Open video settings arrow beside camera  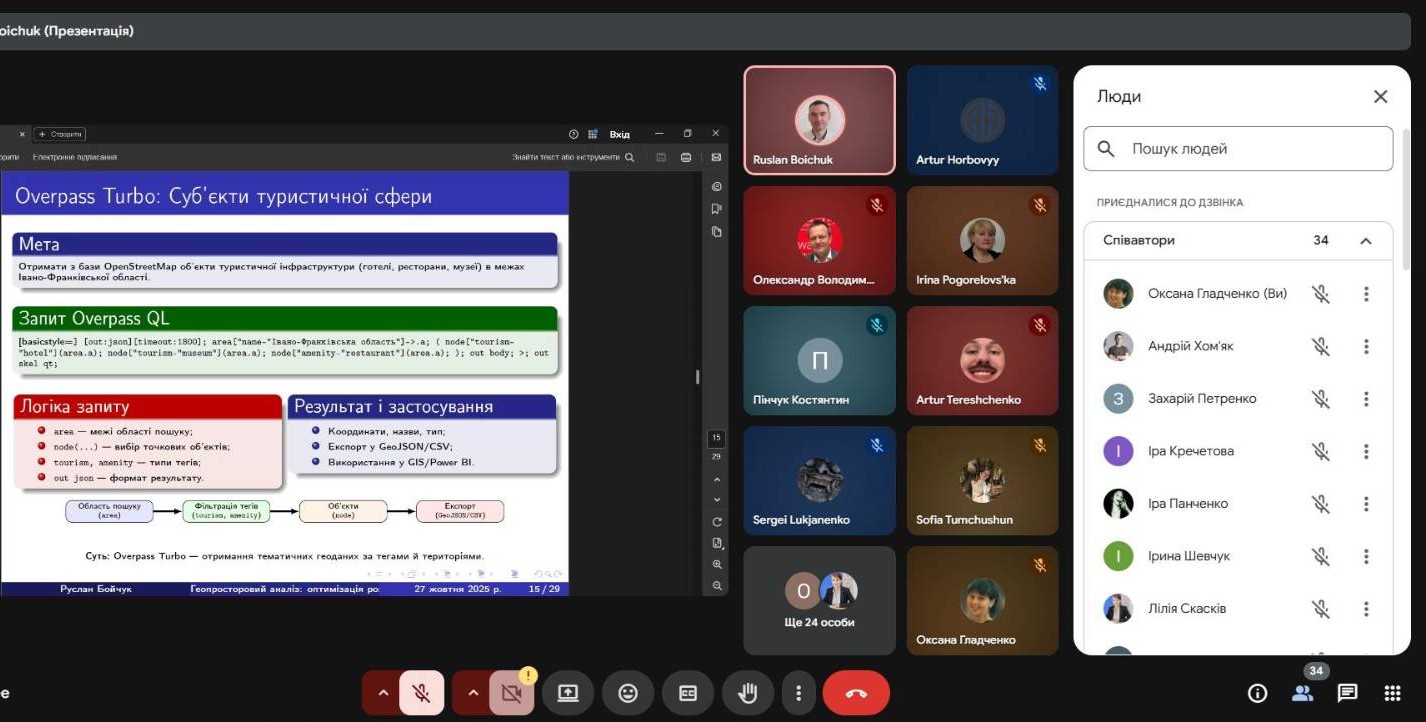pos(473,693)
